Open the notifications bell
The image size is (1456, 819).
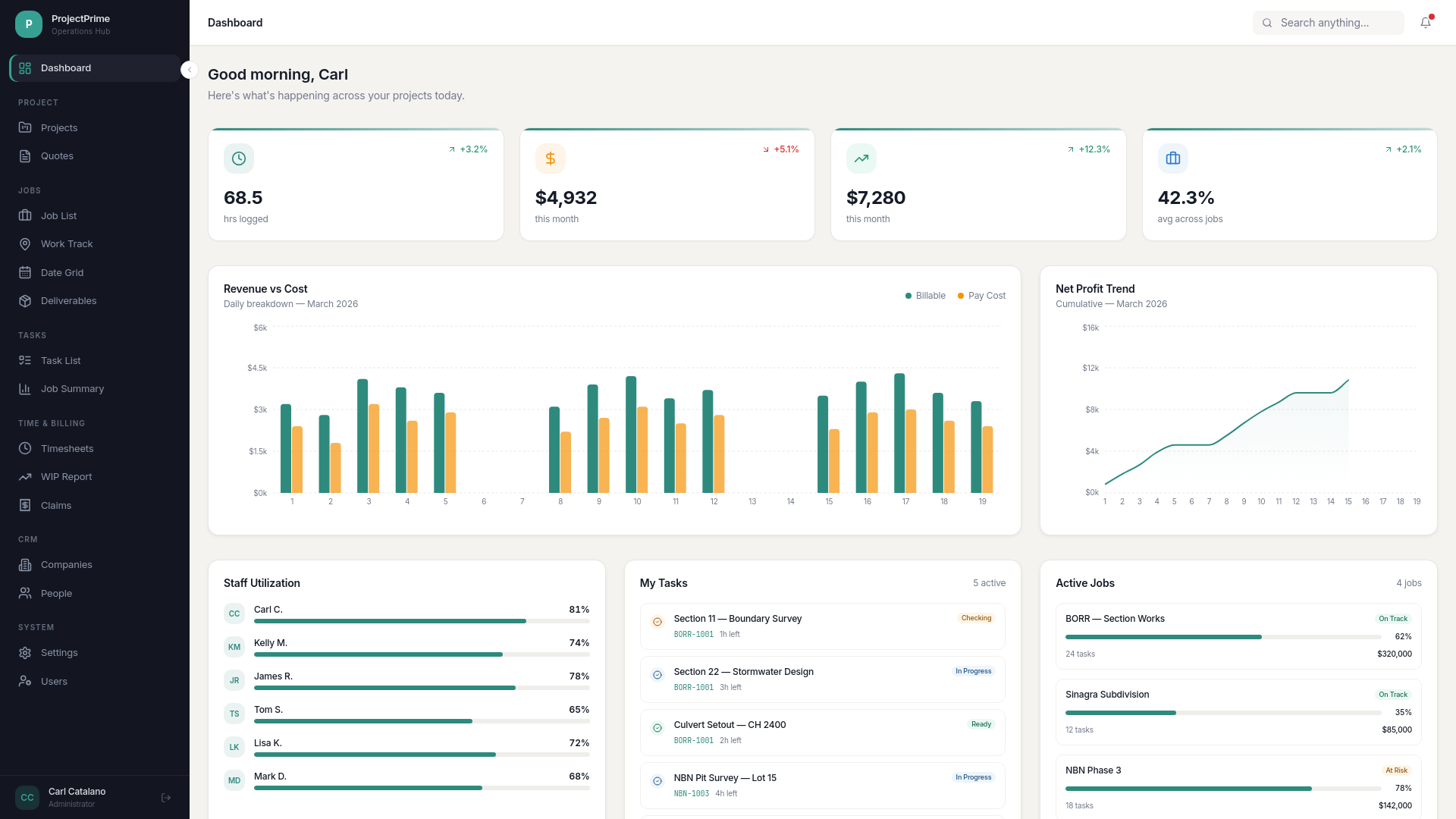pos(1426,23)
